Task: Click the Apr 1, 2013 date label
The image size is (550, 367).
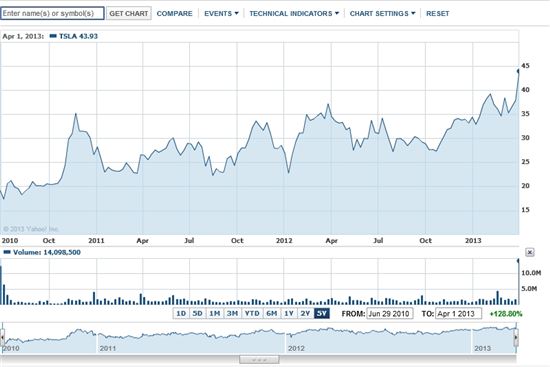Action: coord(23,36)
